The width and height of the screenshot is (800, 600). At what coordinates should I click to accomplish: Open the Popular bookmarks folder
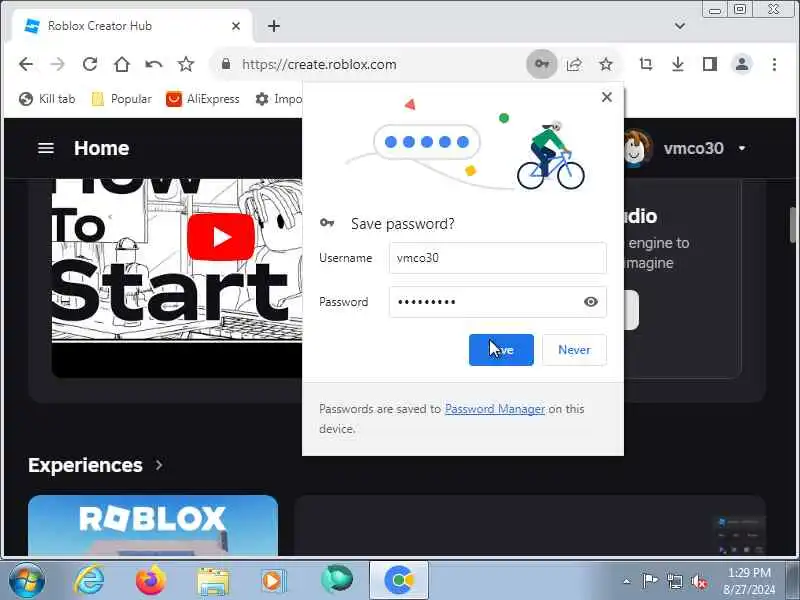121,98
